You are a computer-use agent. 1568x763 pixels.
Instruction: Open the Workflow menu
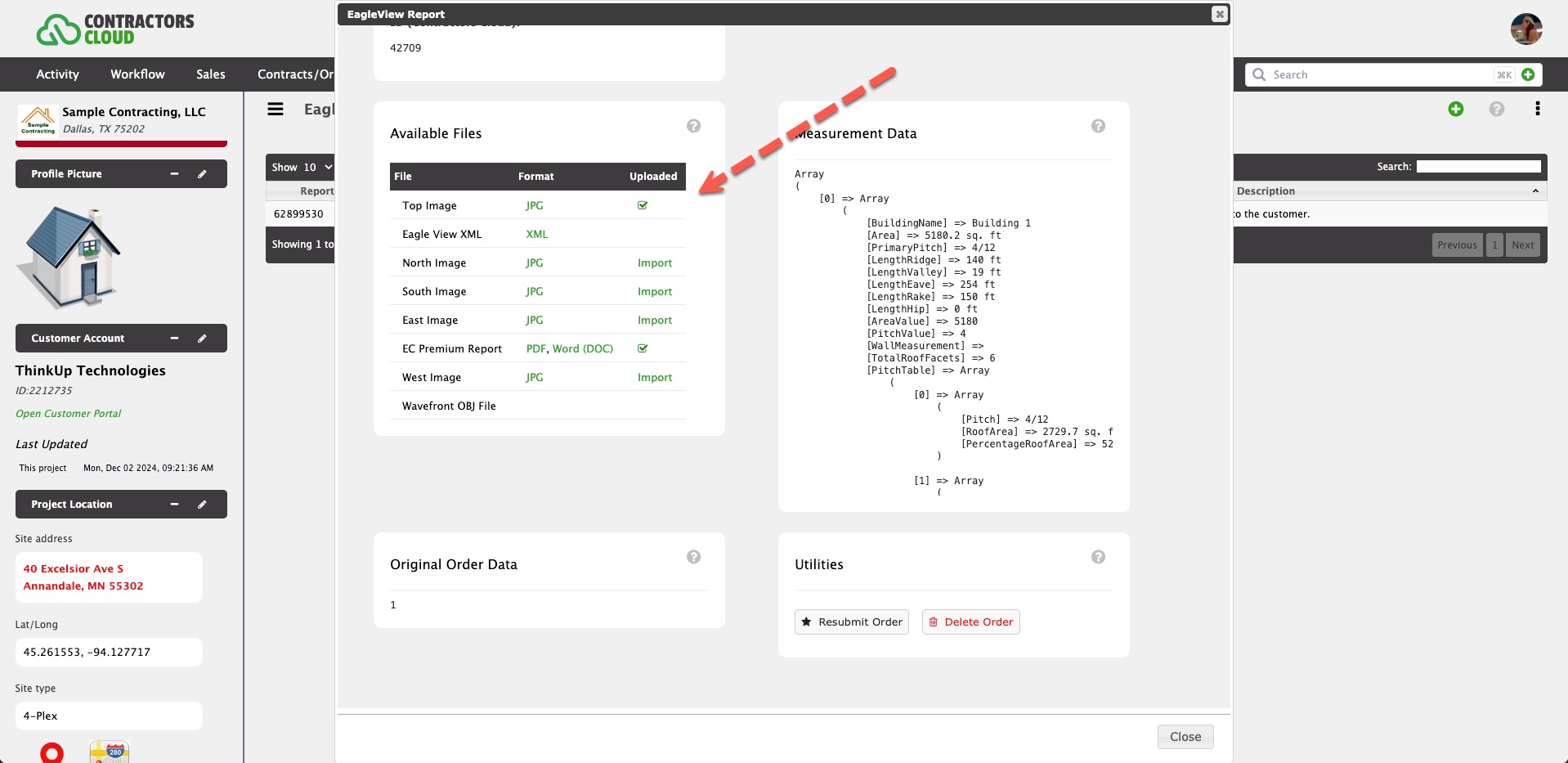(x=137, y=74)
